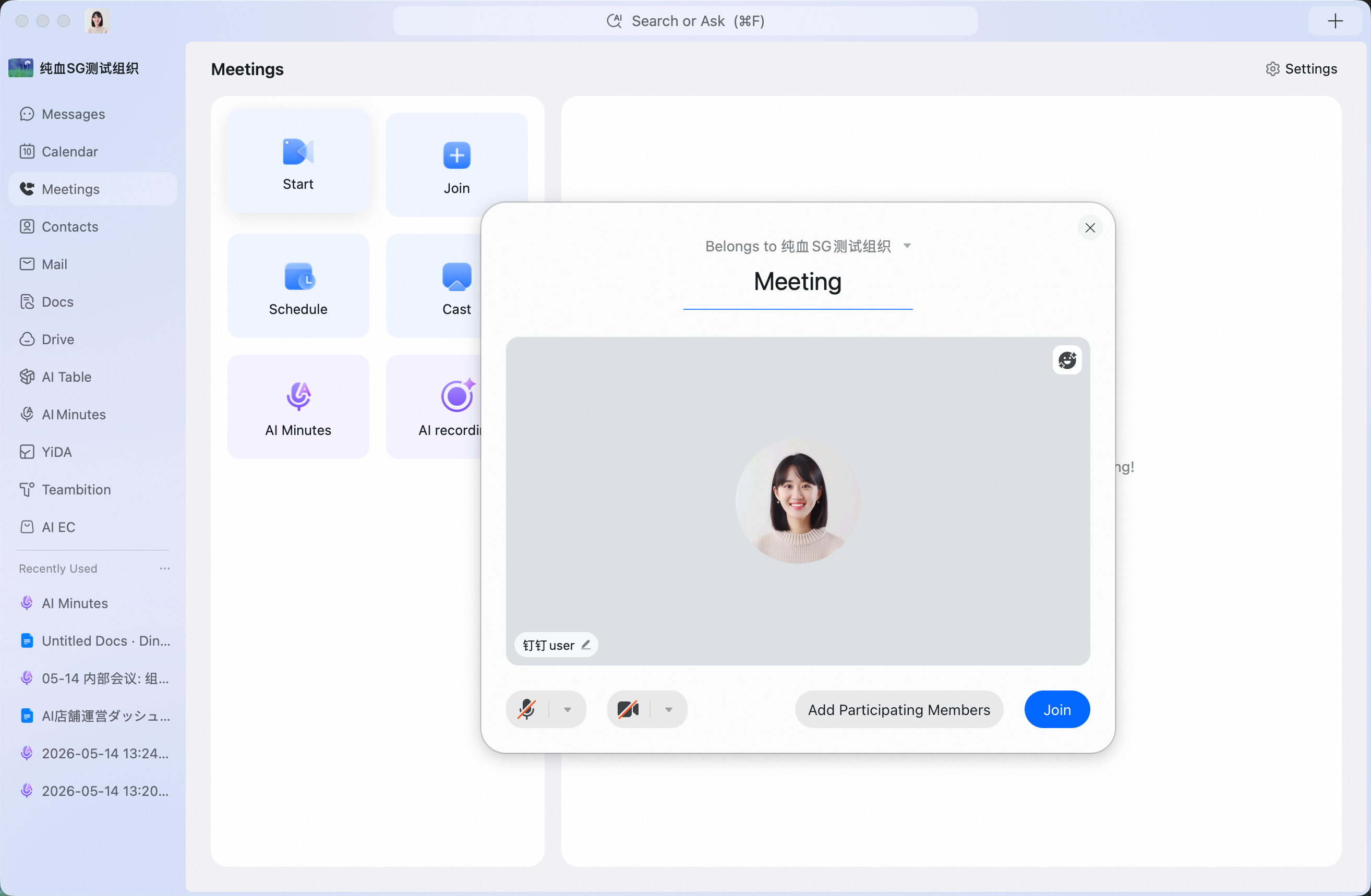This screenshot has height=896, width=1371.
Task: Click the AI EC icon
Action: click(x=27, y=527)
